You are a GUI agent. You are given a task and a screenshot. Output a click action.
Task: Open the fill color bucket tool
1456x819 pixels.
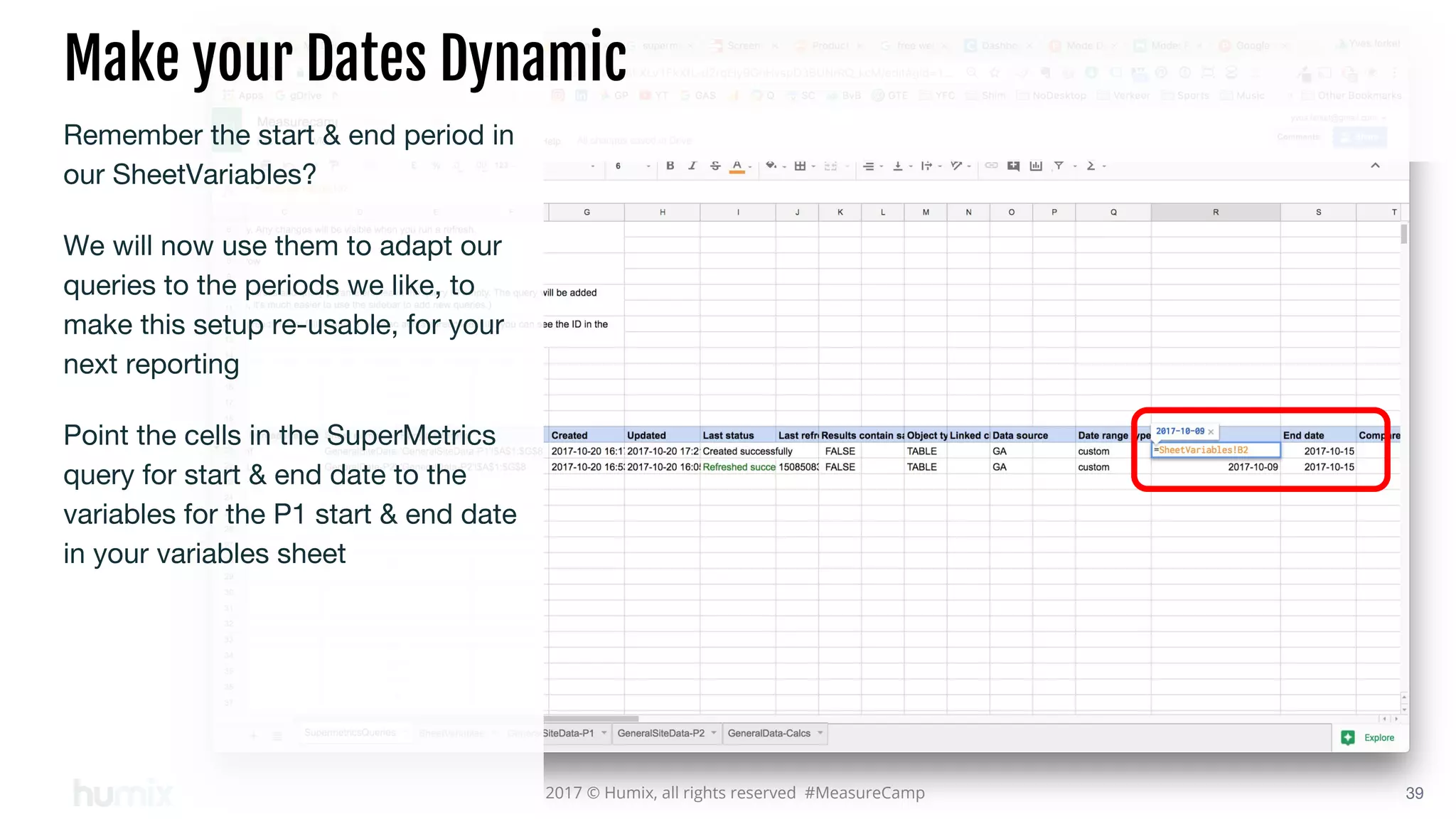pyautogui.click(x=771, y=166)
